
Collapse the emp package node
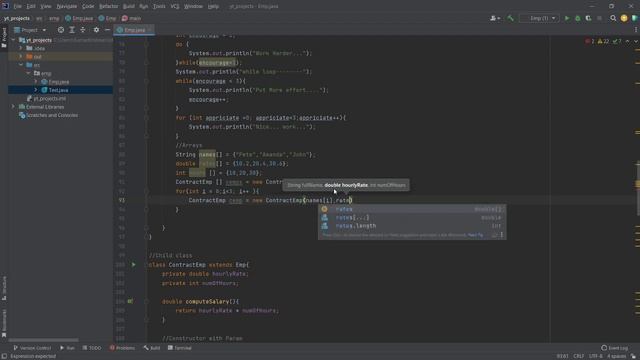tap(28, 73)
